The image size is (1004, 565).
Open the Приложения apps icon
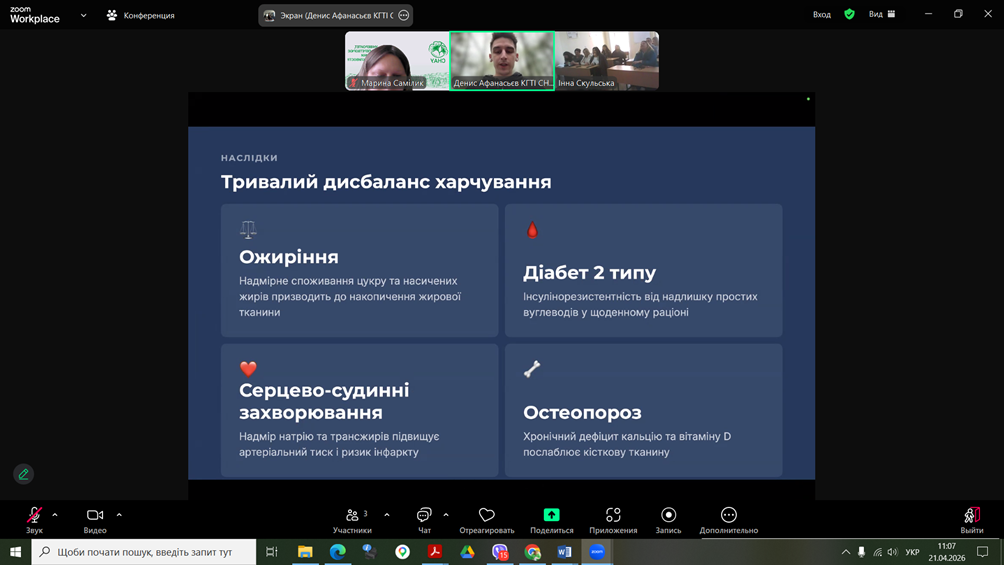point(613,516)
